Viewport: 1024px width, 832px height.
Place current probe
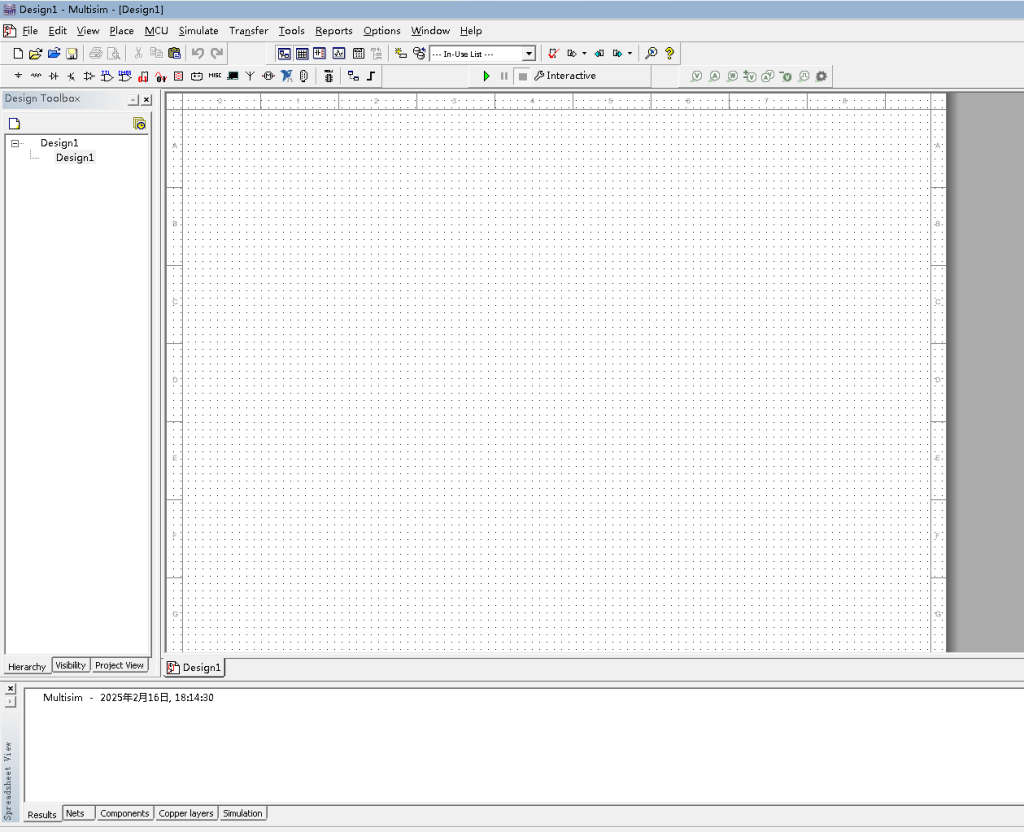click(x=715, y=76)
